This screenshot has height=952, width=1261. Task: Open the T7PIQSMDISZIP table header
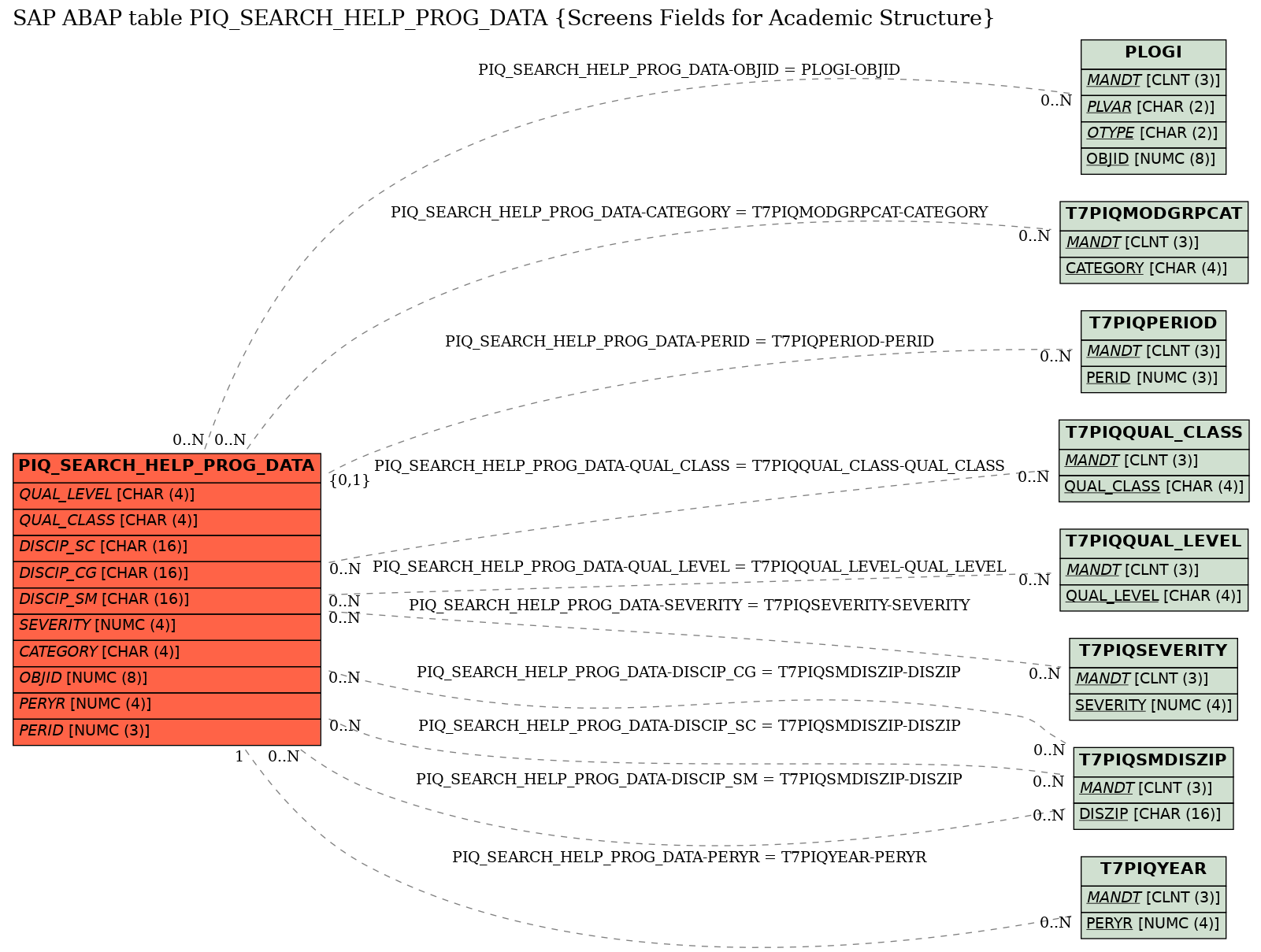pos(1153,761)
